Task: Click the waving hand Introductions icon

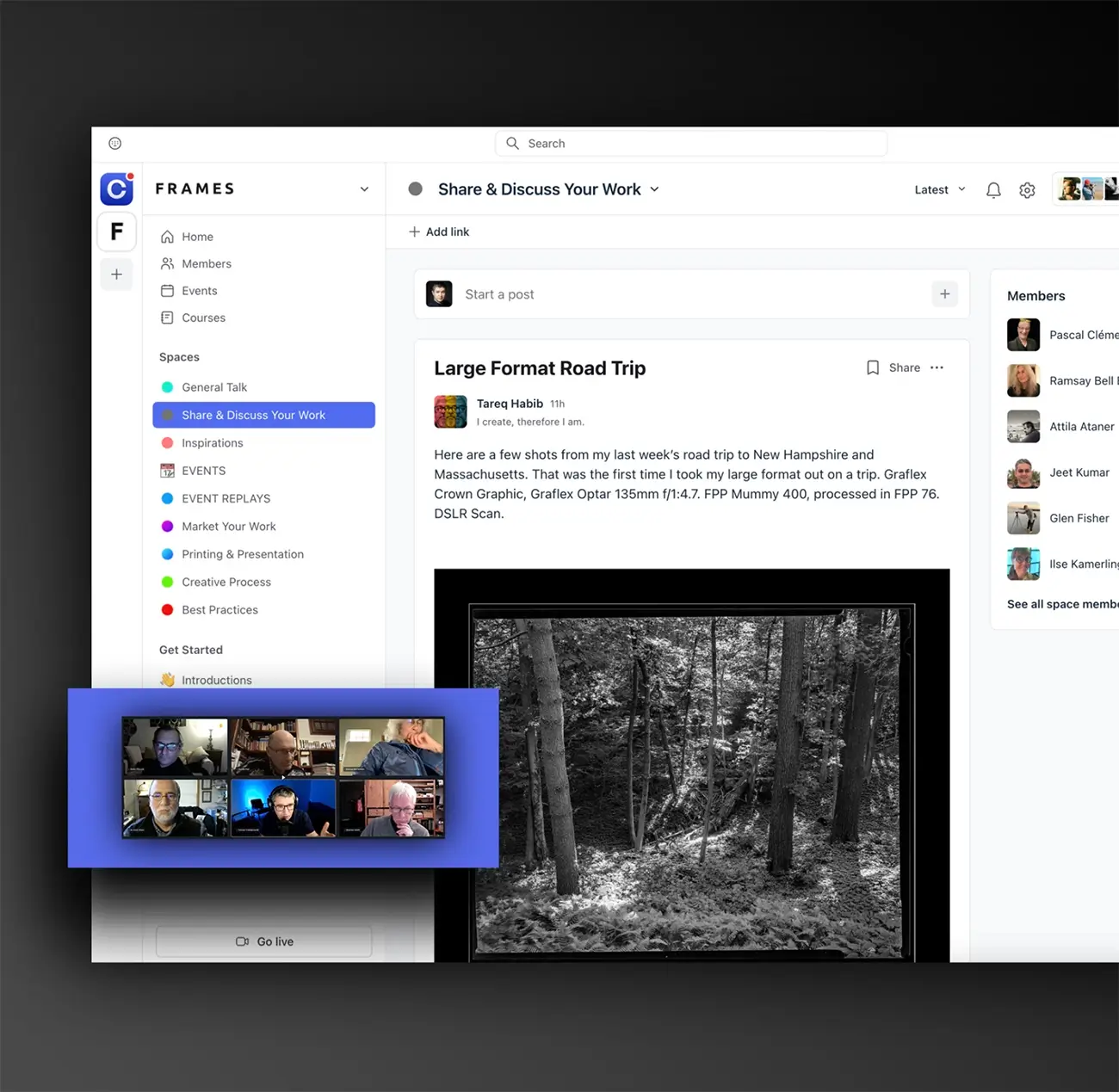Action: 167,680
